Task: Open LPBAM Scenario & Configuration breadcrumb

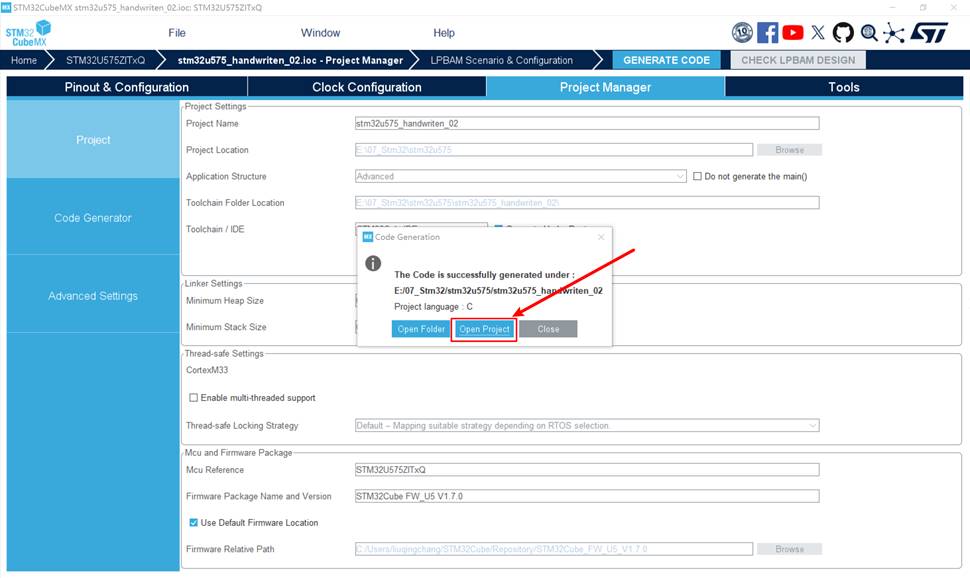Action: coord(502,60)
